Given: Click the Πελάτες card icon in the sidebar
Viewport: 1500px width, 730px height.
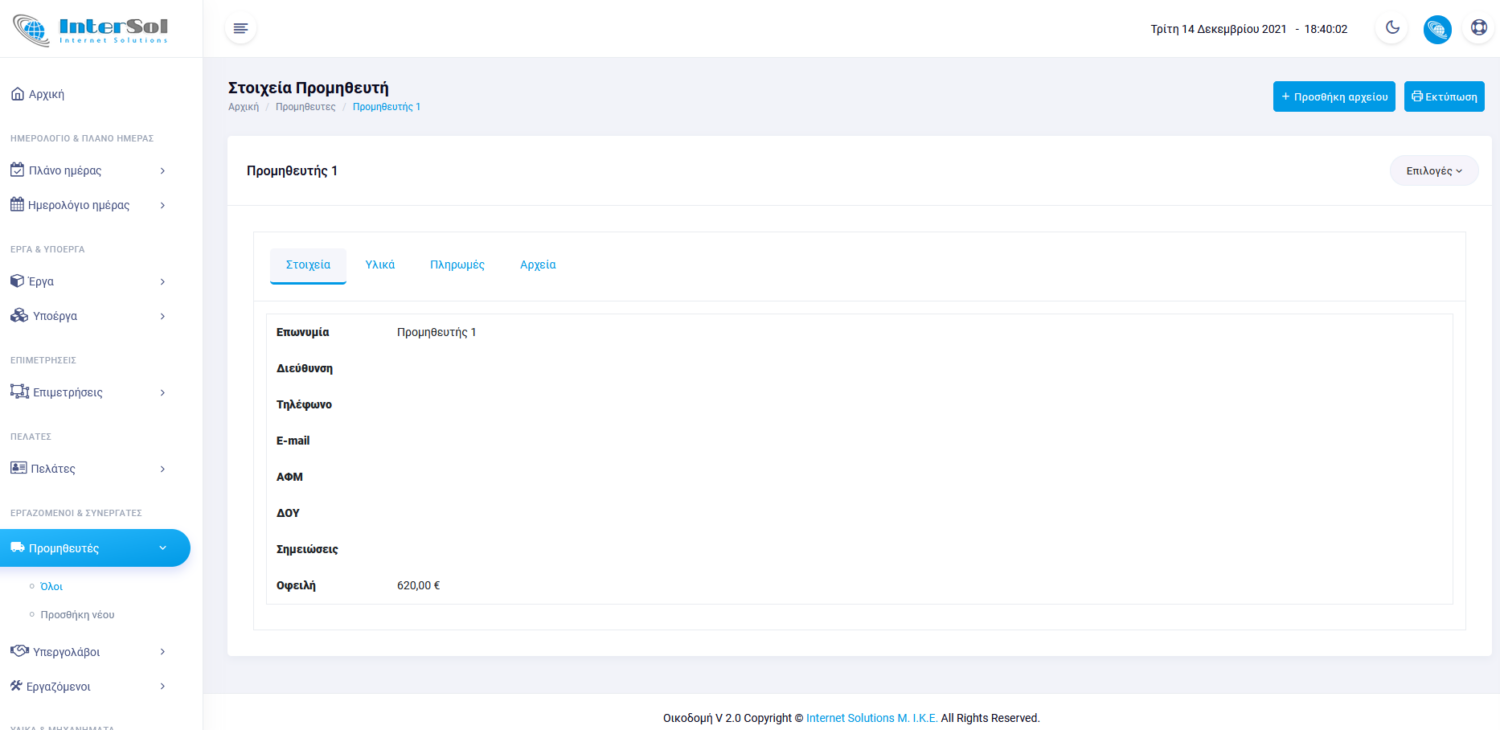Looking at the screenshot, I should [18, 468].
